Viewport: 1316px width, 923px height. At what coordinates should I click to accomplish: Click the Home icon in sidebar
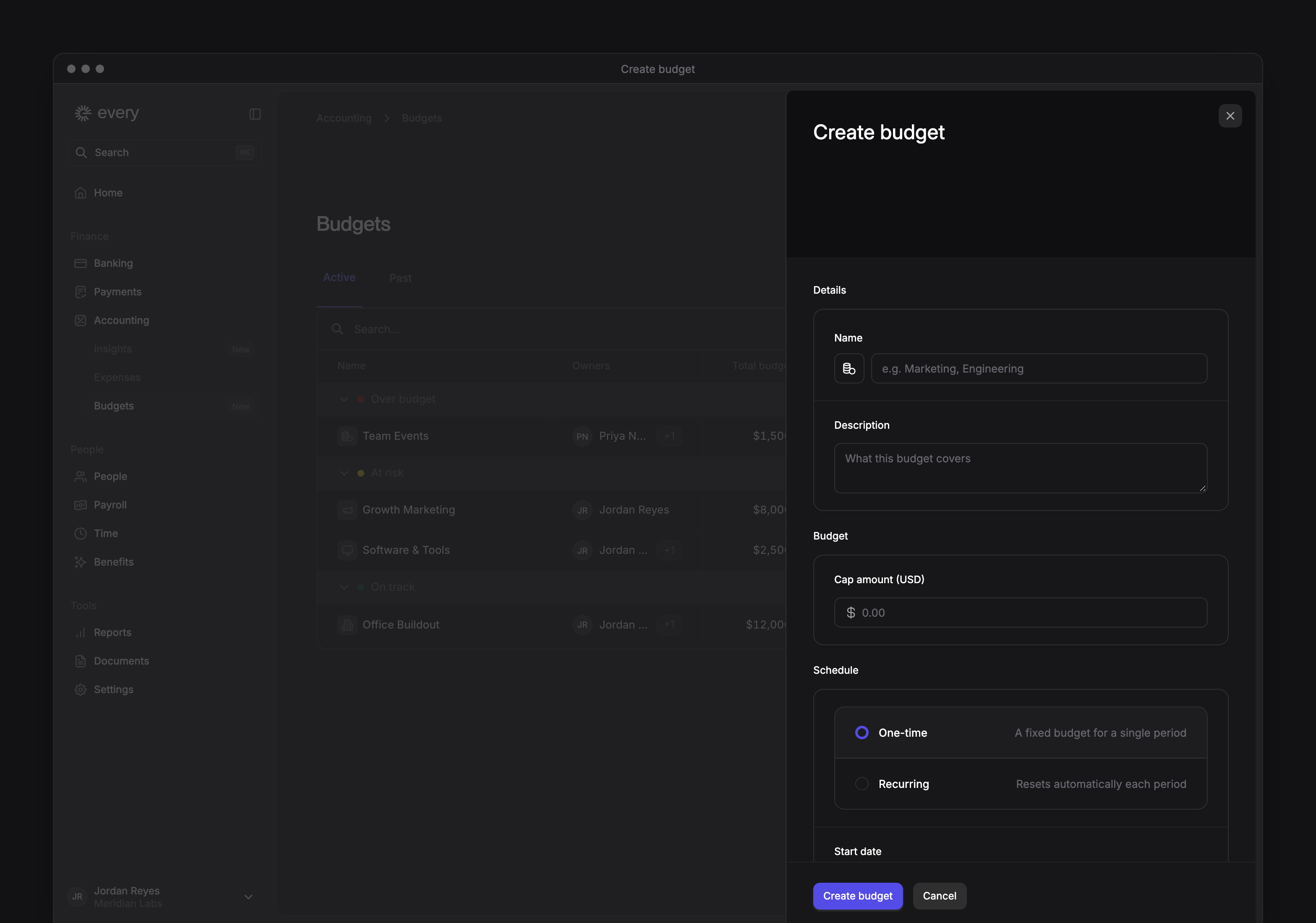(x=80, y=193)
